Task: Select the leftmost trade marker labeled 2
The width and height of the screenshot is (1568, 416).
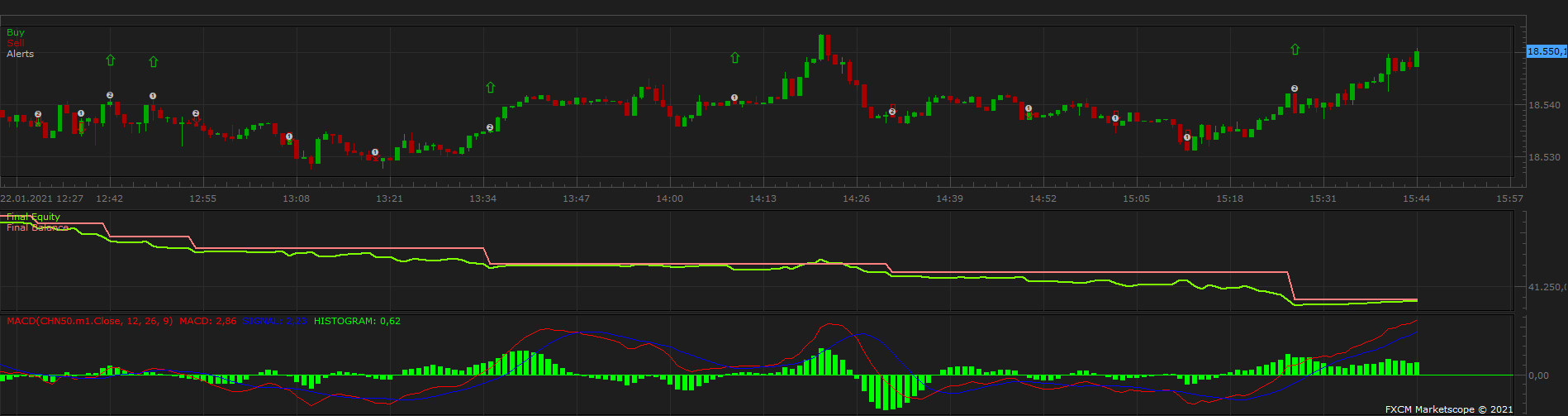Action: [38, 114]
